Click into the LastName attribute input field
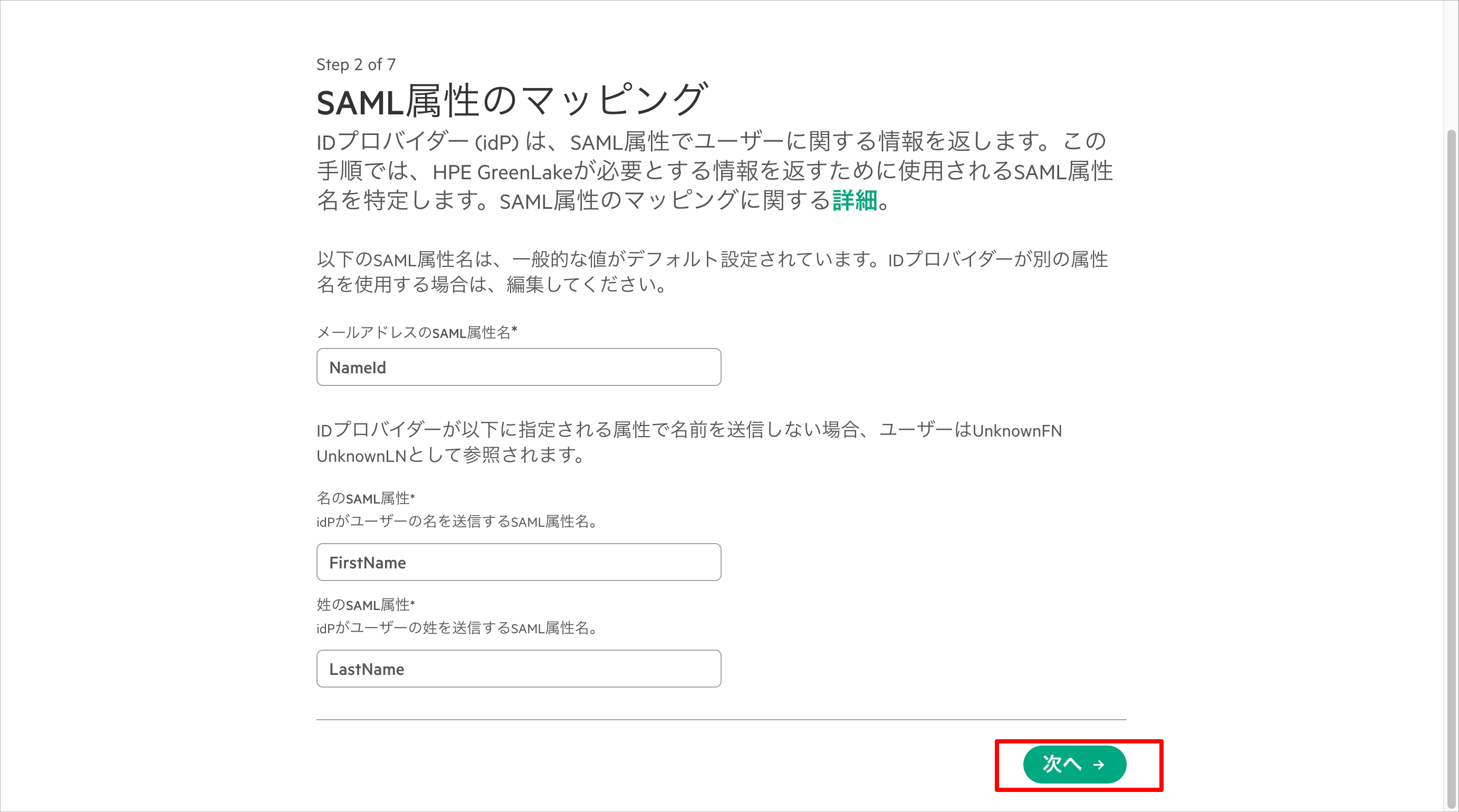This screenshot has height=812, width=1459. click(518, 669)
